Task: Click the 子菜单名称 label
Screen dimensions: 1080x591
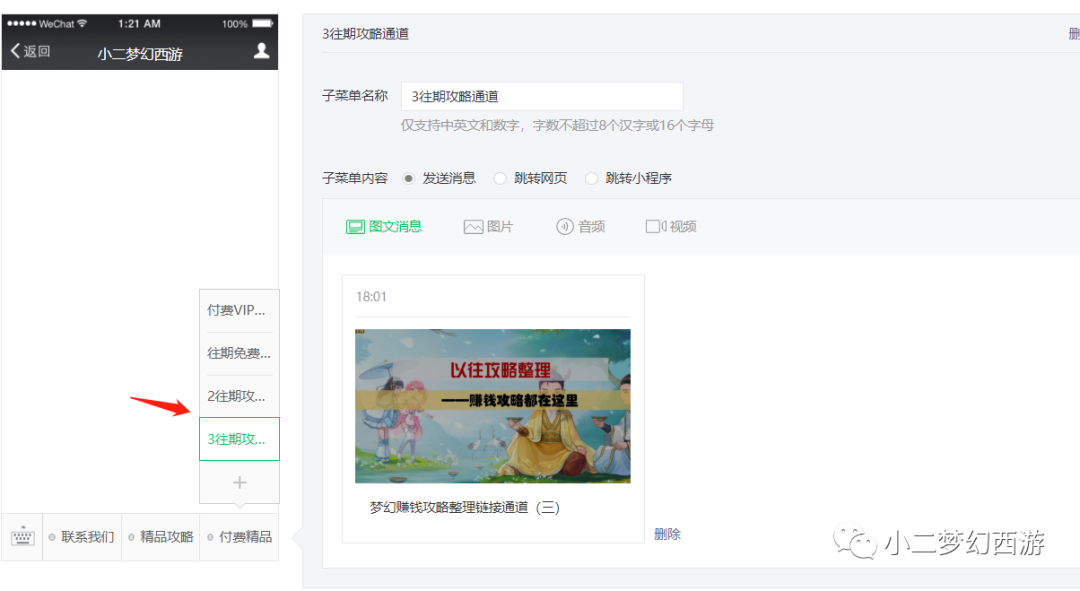Action: [355, 96]
